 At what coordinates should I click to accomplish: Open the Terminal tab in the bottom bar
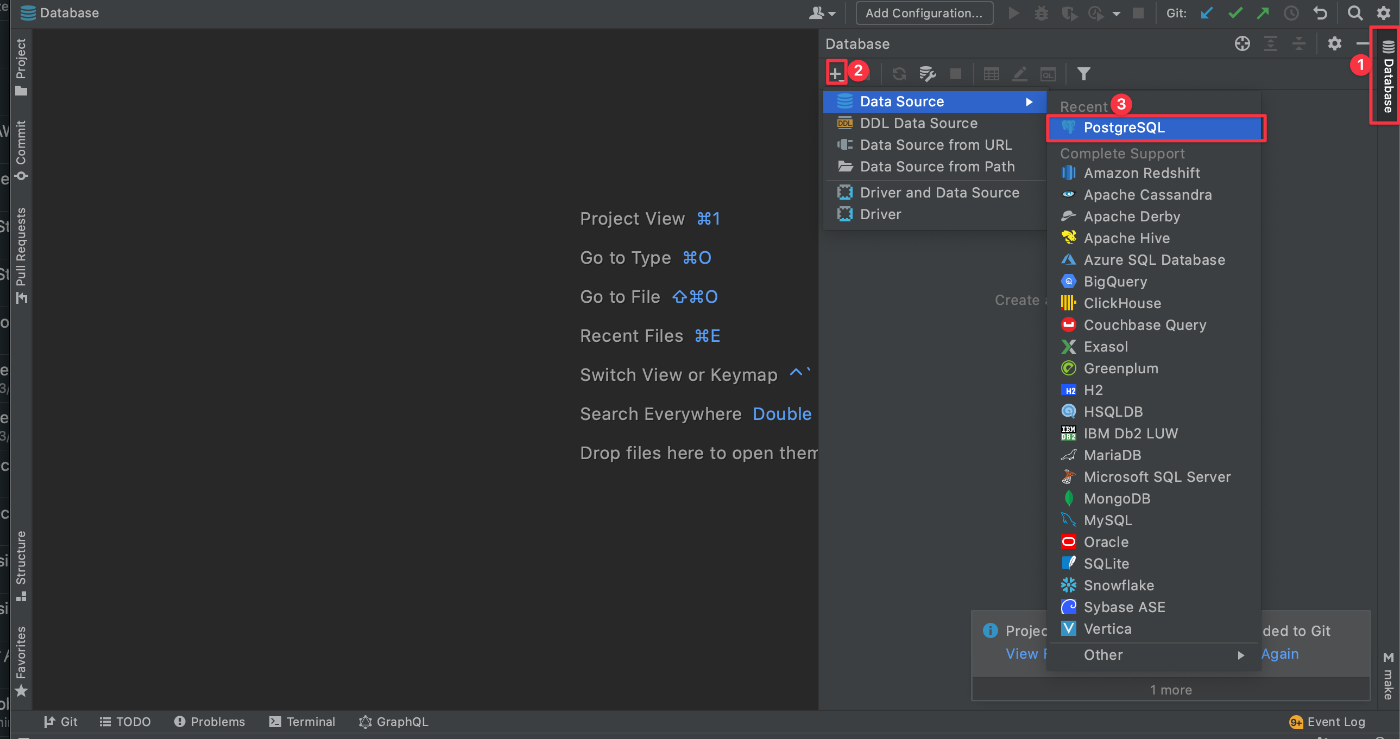[x=302, y=722]
